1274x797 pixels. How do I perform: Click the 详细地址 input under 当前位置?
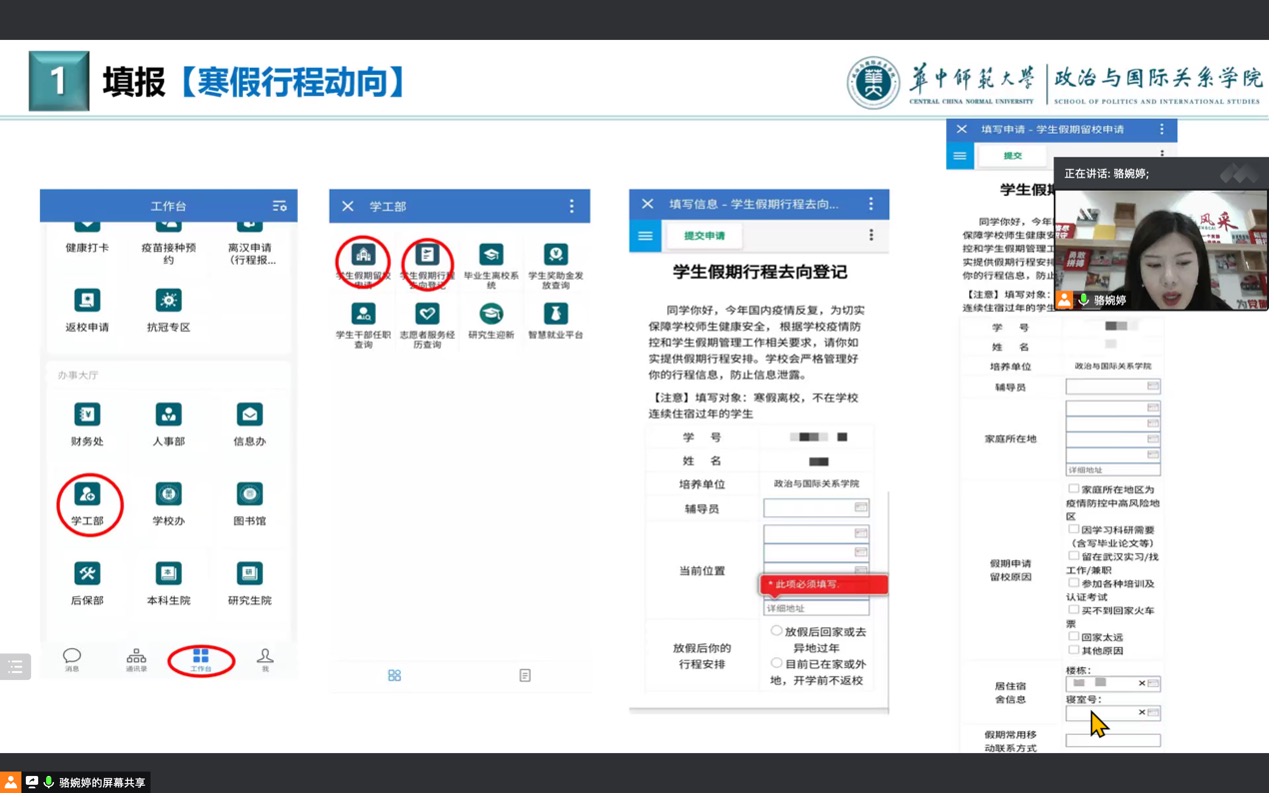[816, 609]
